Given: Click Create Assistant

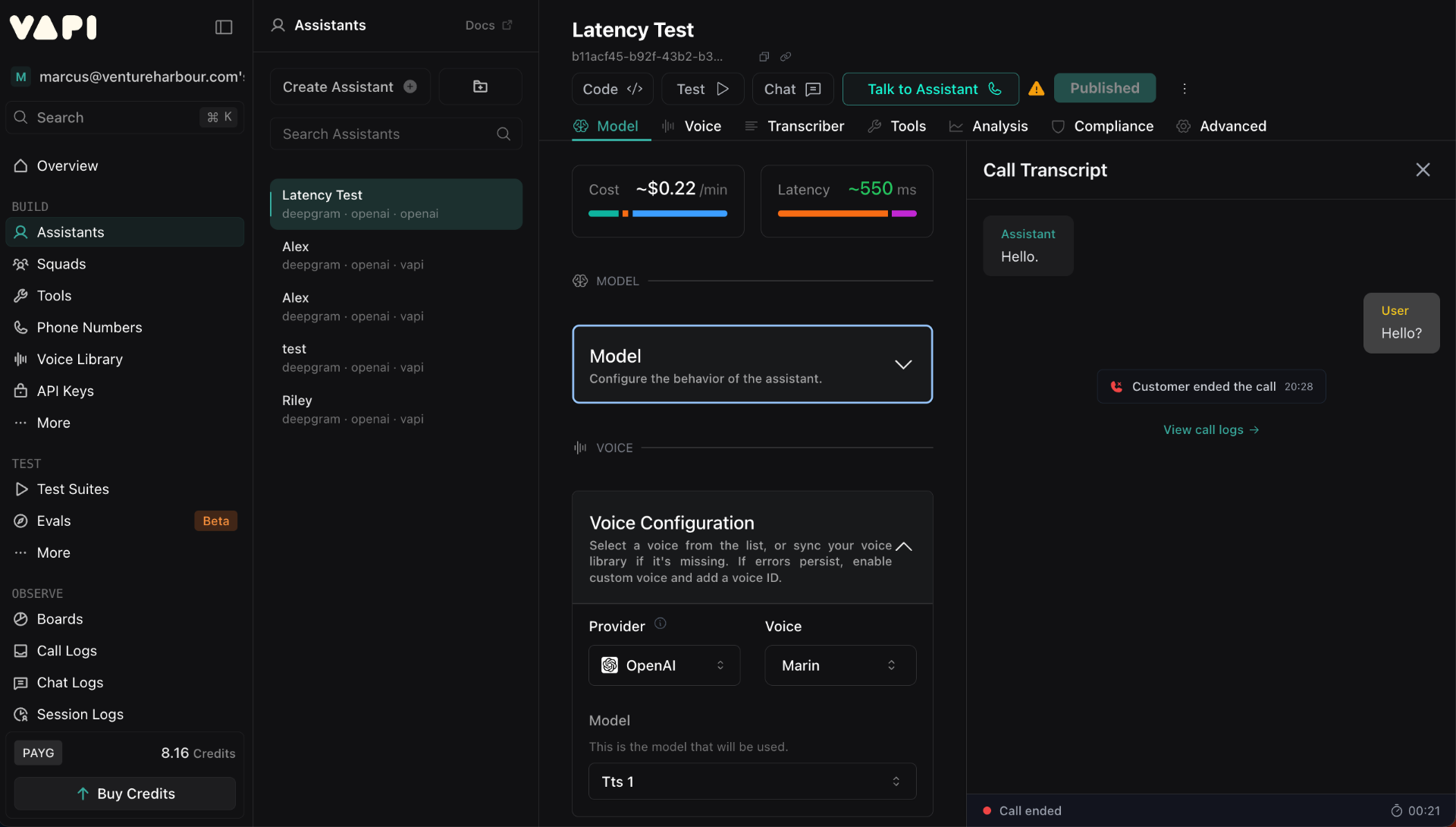Looking at the screenshot, I should tap(350, 86).
